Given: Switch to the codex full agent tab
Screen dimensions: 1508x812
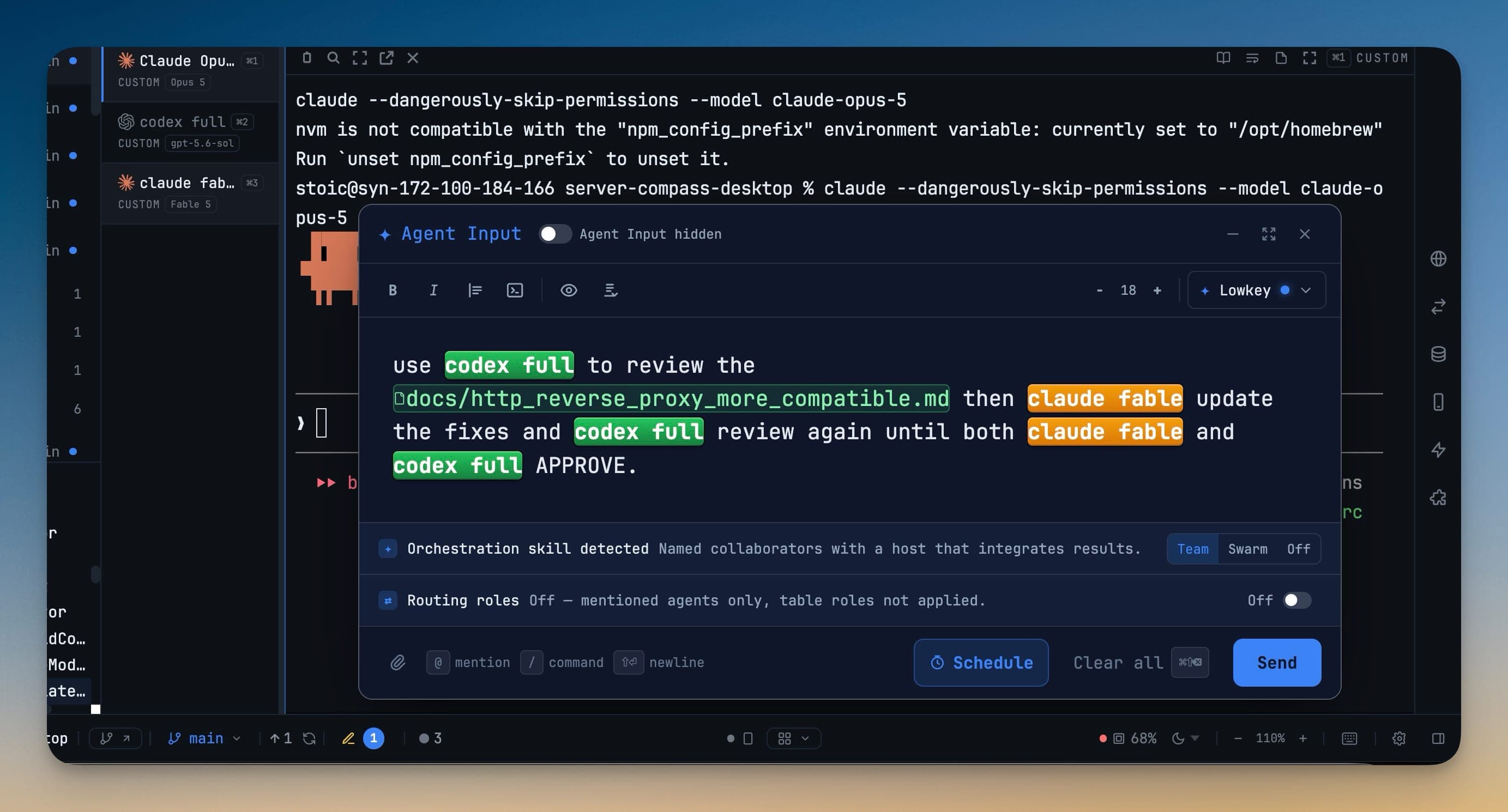Looking at the screenshot, I should tap(191, 132).
